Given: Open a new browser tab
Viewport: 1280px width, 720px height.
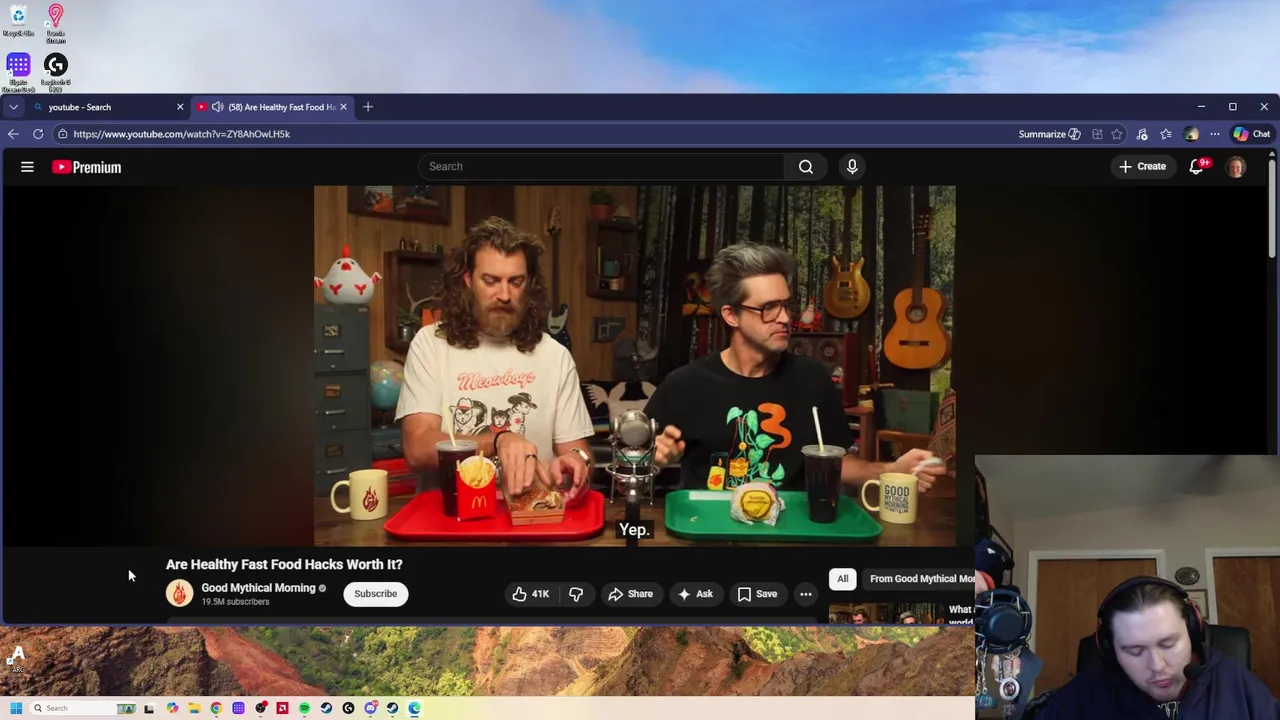Looking at the screenshot, I should pos(368,107).
